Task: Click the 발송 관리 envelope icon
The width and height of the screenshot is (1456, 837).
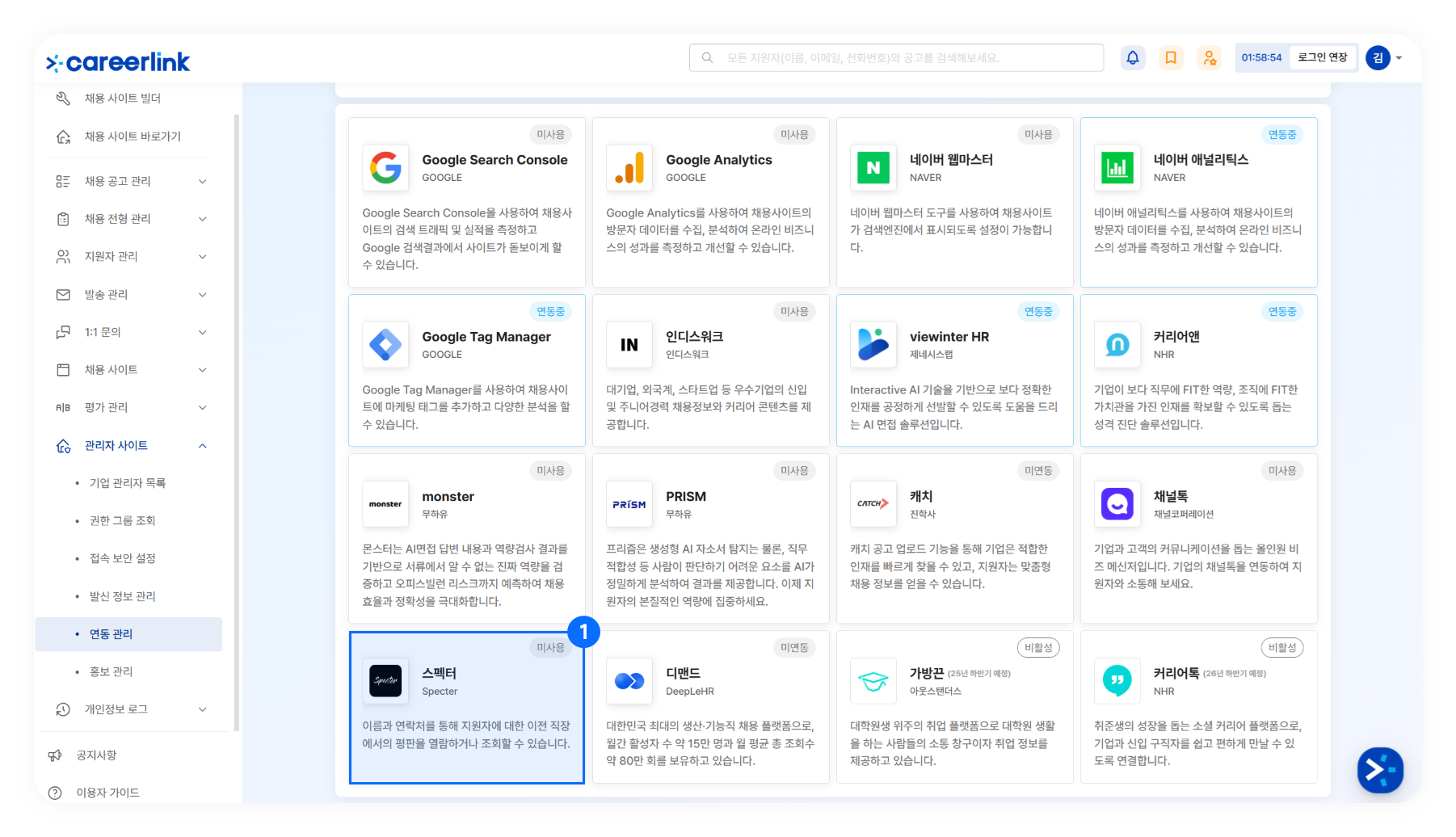Action: (x=63, y=295)
